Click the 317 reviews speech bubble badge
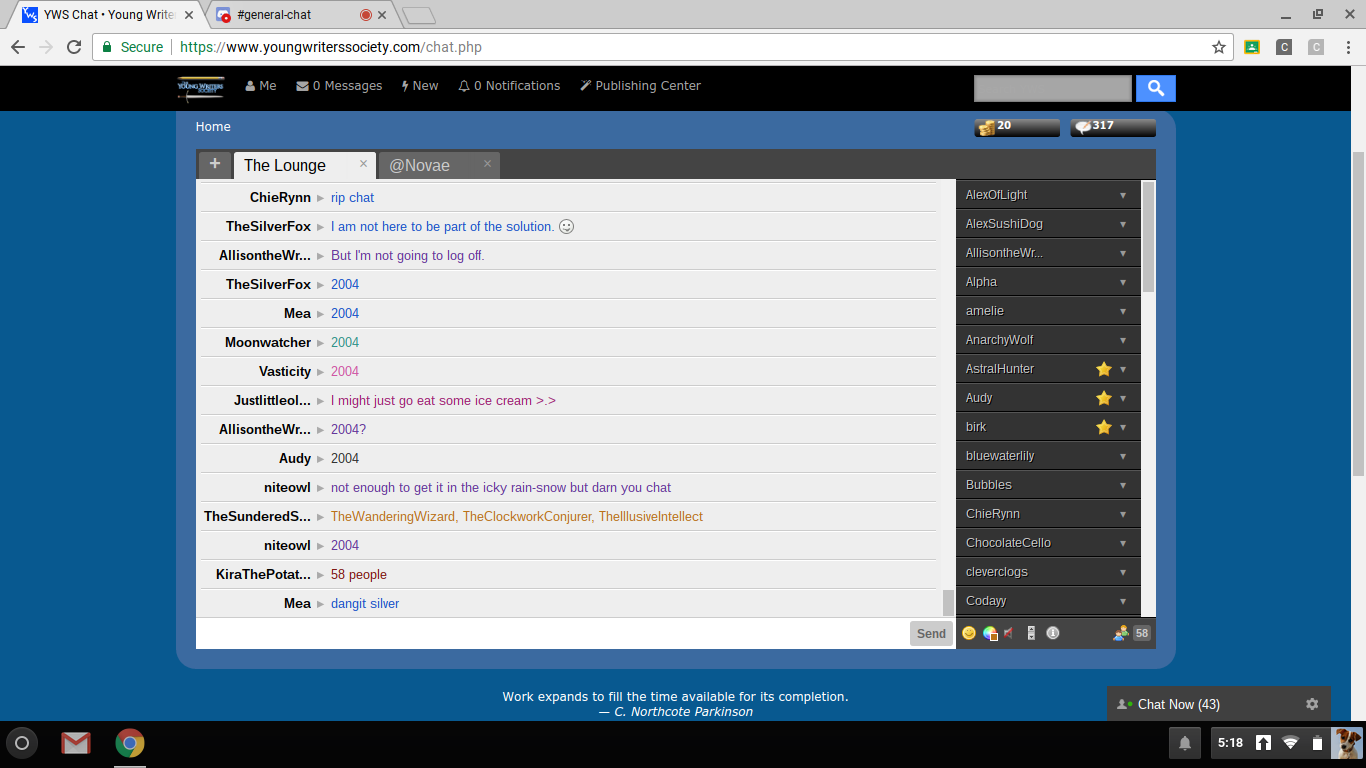This screenshot has width=1366, height=768. (1113, 127)
